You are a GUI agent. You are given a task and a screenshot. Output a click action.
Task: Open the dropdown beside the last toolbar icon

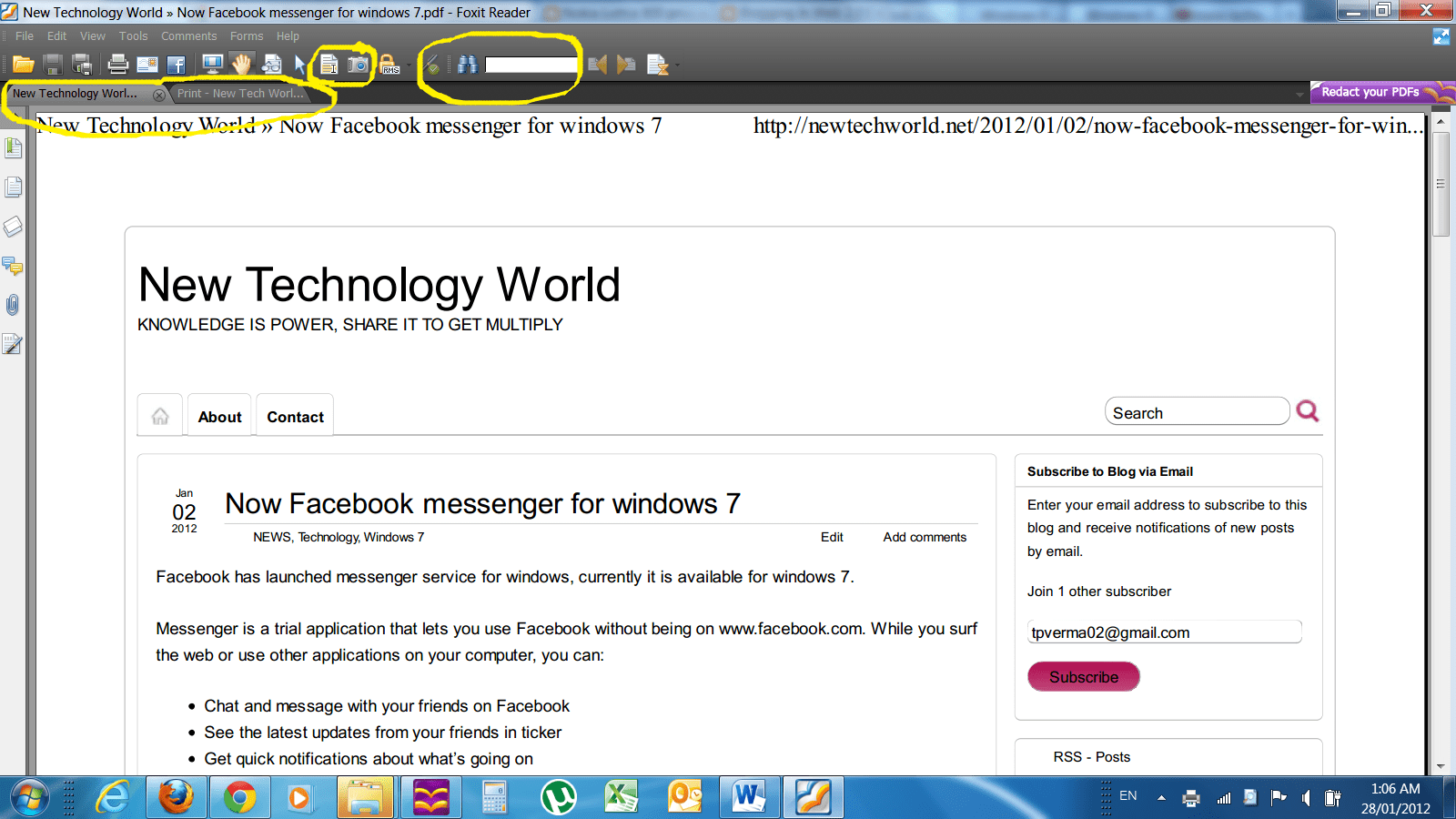[676, 66]
